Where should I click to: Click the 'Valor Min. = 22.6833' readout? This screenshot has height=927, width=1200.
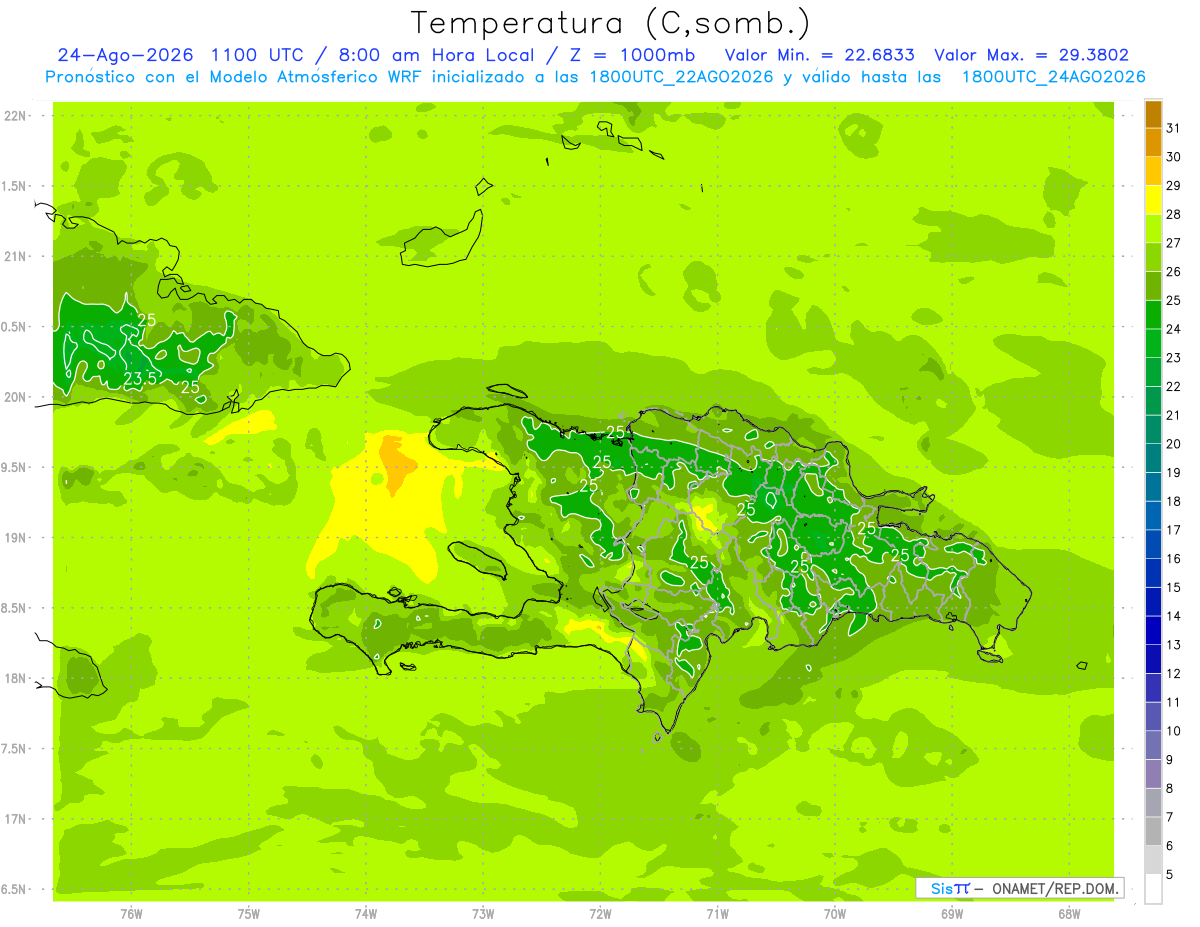coord(819,55)
